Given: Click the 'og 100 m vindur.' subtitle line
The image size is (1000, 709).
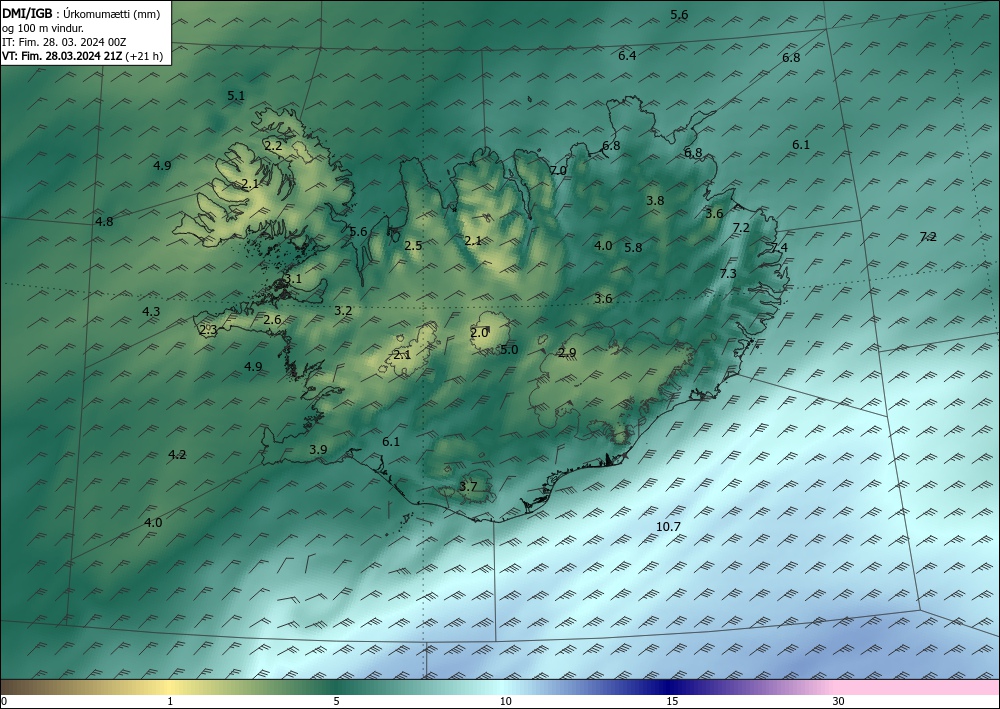Looking at the screenshot, I should 43,28.
